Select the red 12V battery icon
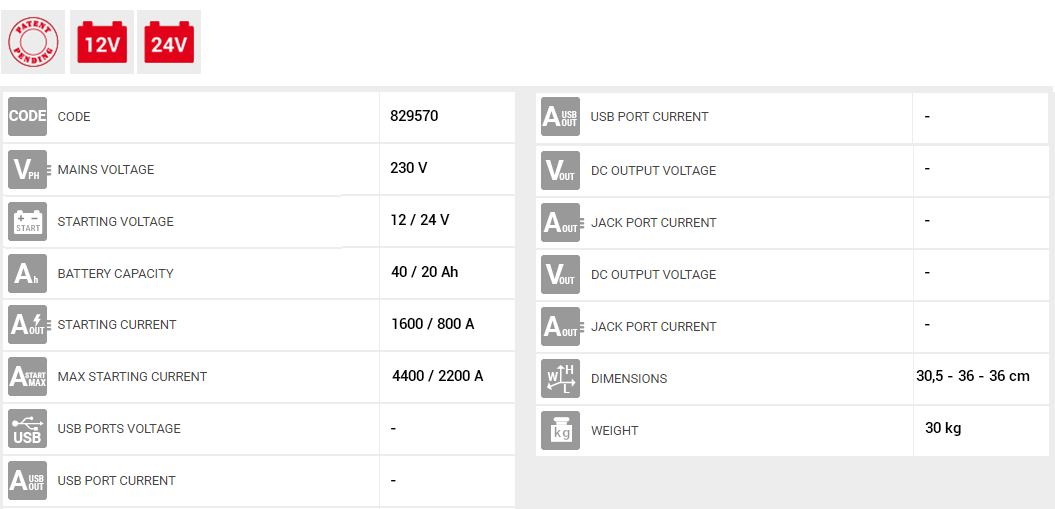The width and height of the screenshot is (1055, 509). coord(102,42)
